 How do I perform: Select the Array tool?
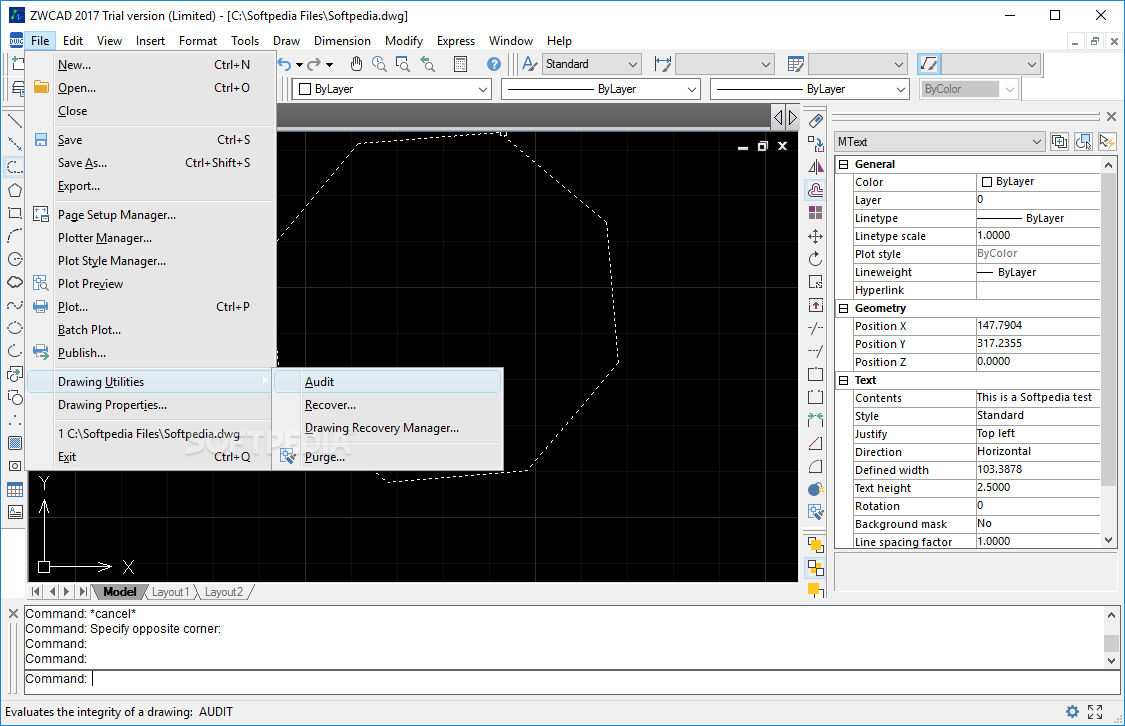[x=816, y=212]
